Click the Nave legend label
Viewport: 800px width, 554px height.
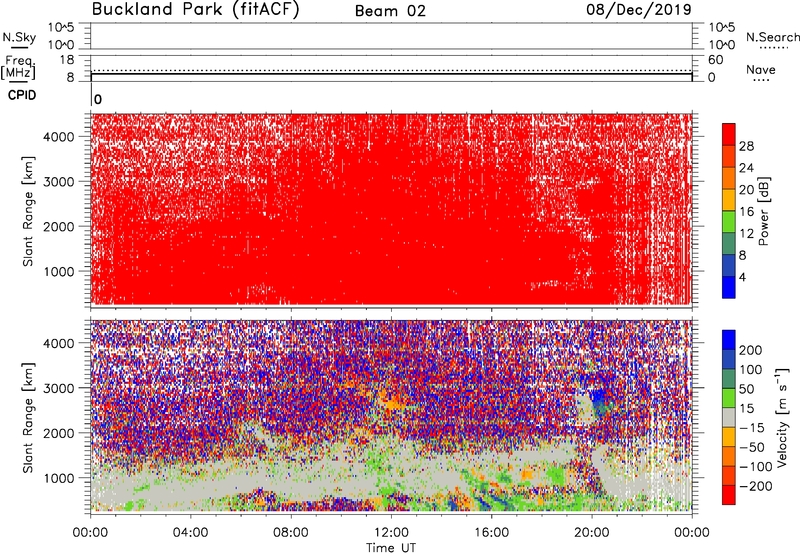point(761,69)
